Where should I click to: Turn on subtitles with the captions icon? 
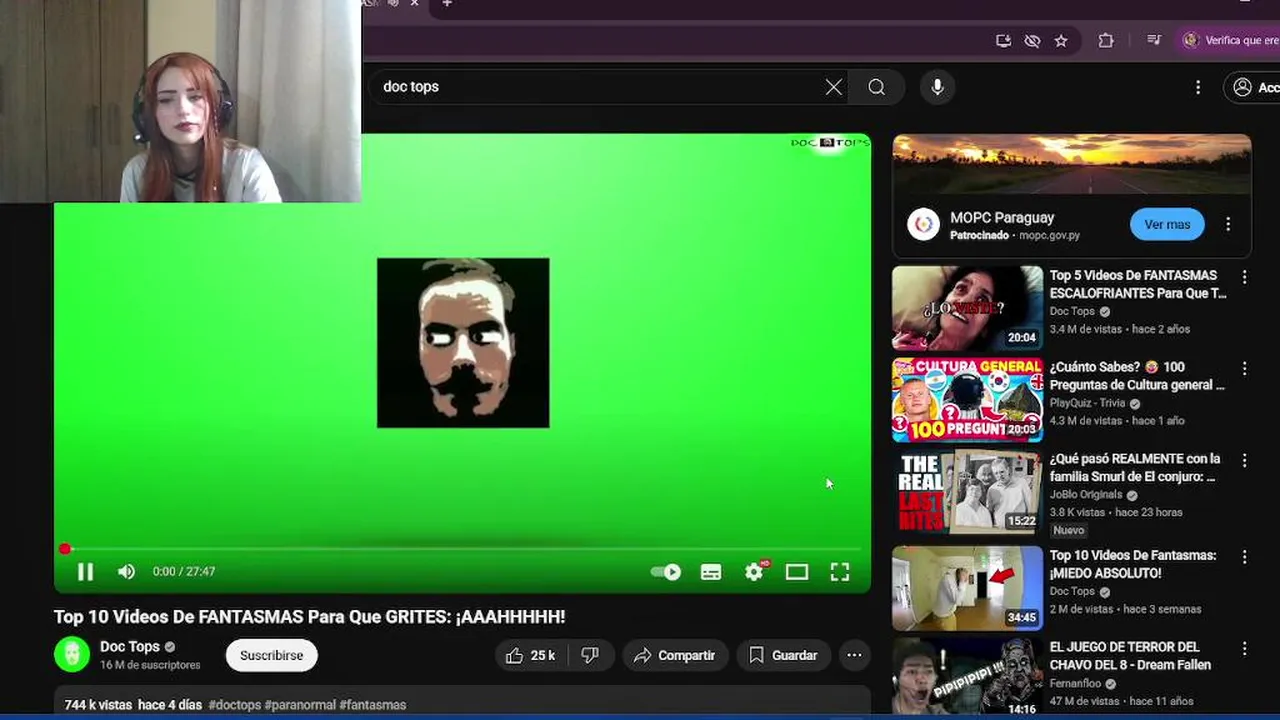[711, 572]
